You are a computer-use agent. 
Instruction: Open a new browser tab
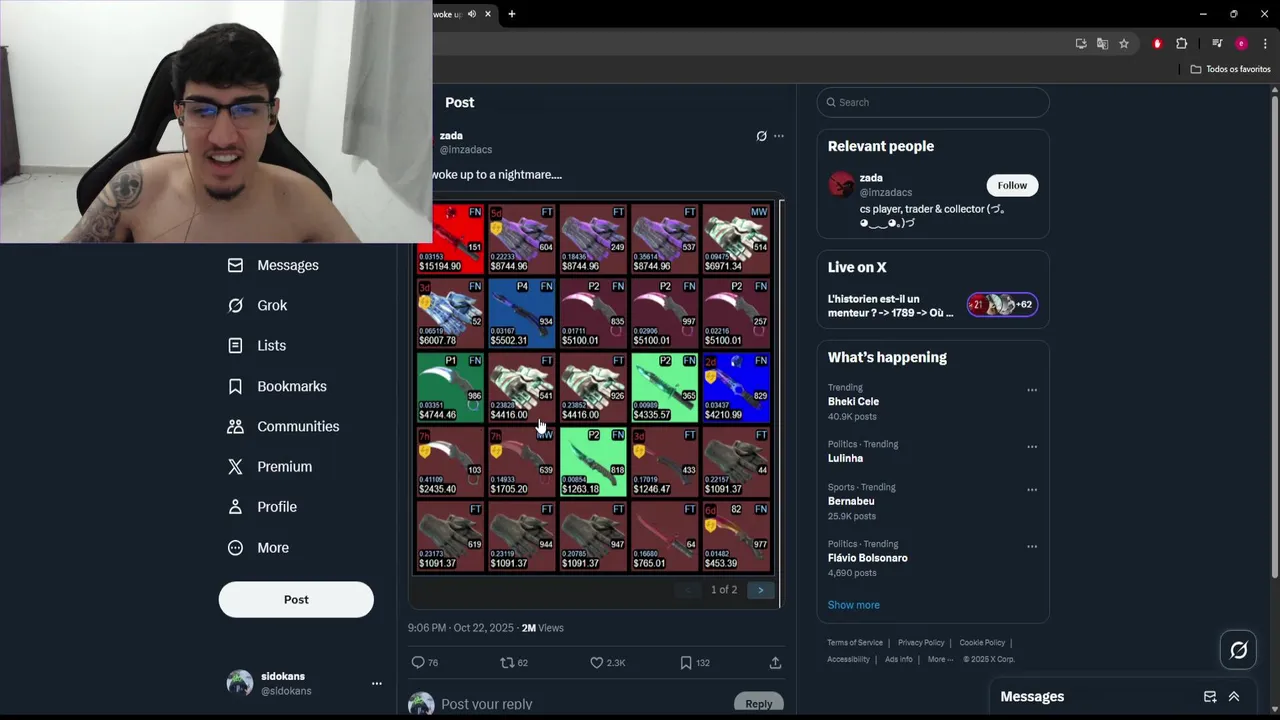[511, 14]
